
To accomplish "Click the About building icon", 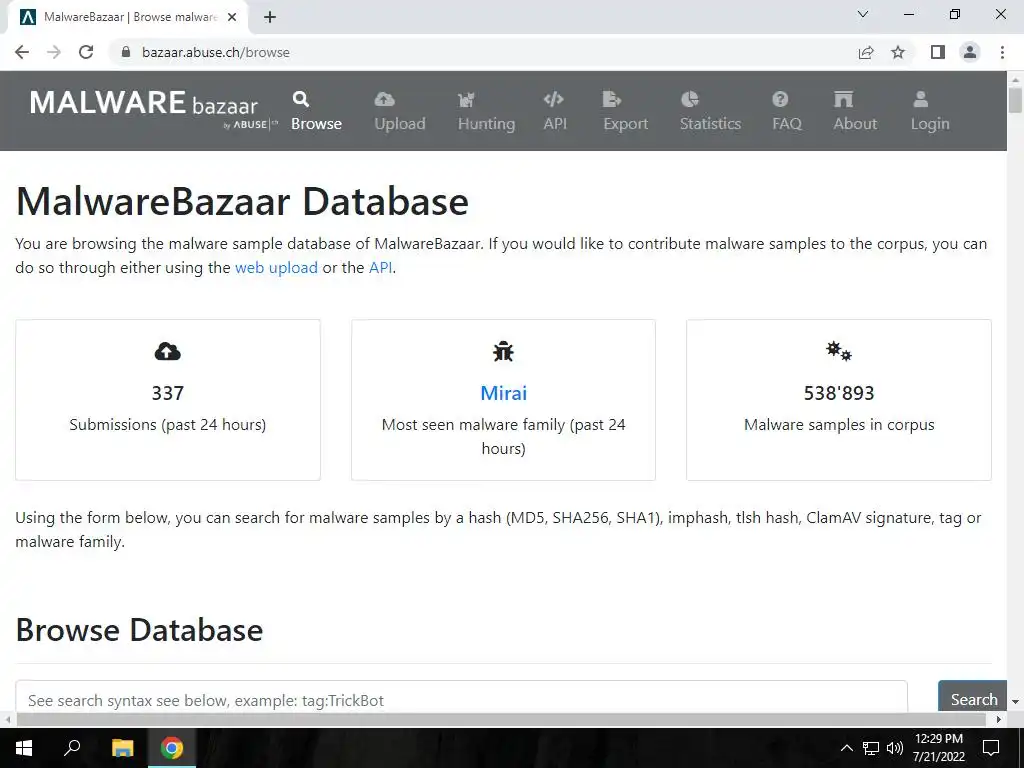I will click(843, 99).
